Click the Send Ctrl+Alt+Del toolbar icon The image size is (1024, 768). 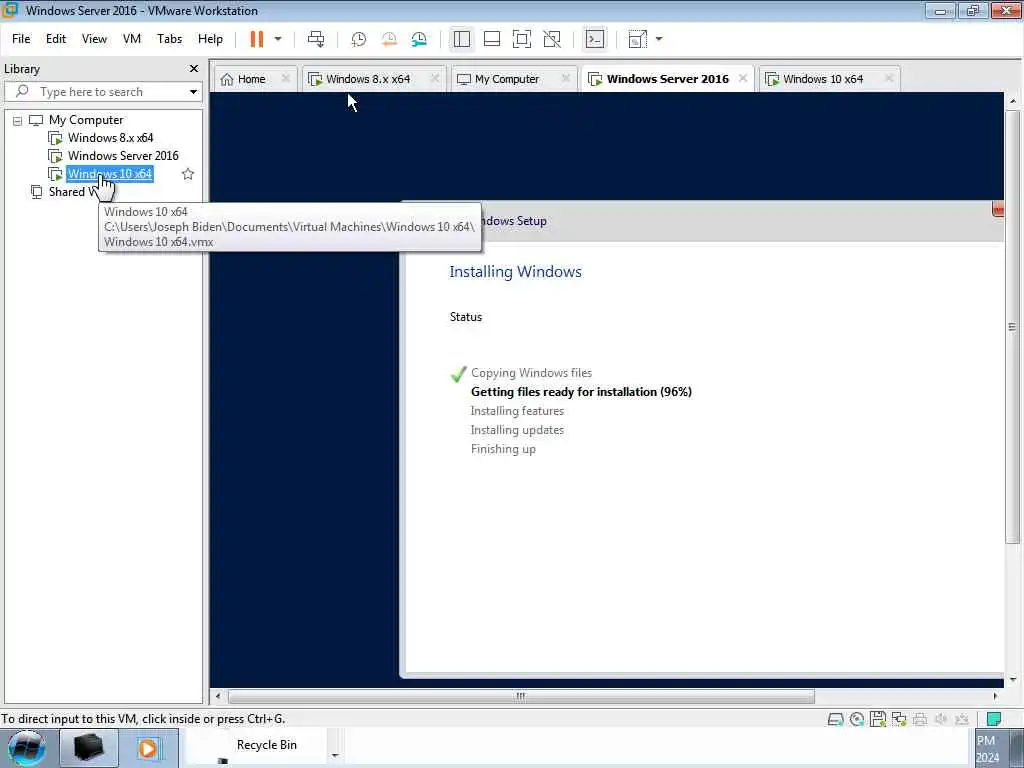[316, 39]
